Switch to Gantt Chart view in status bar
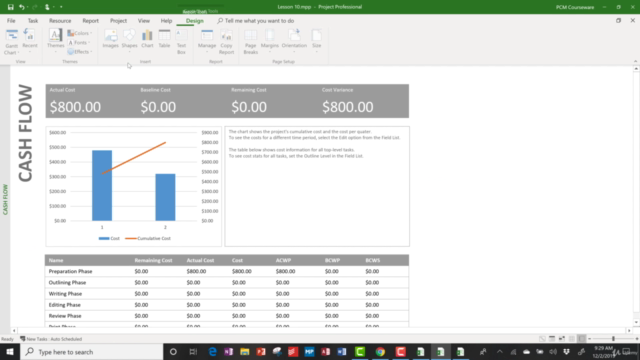Viewport: 640px width, 360px height. pos(542,339)
